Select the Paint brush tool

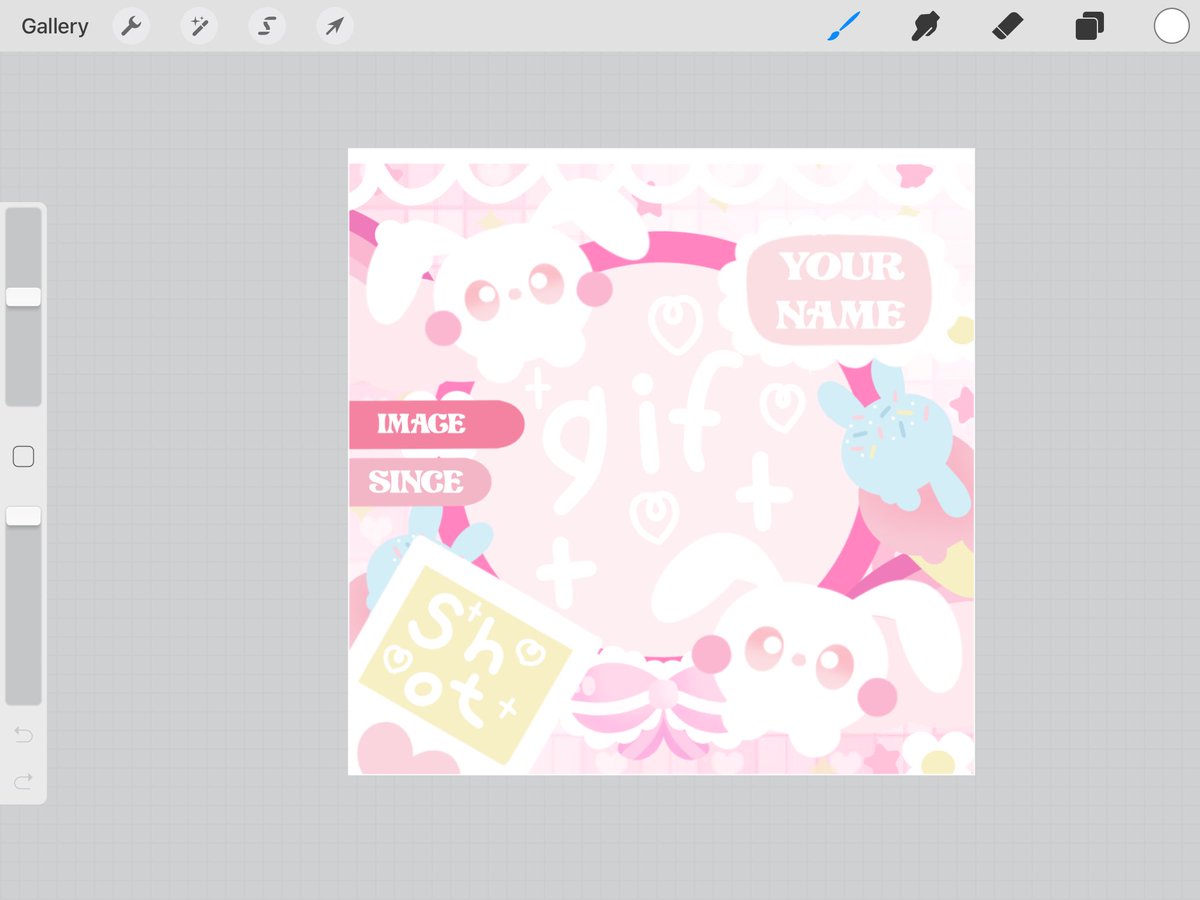click(x=844, y=26)
